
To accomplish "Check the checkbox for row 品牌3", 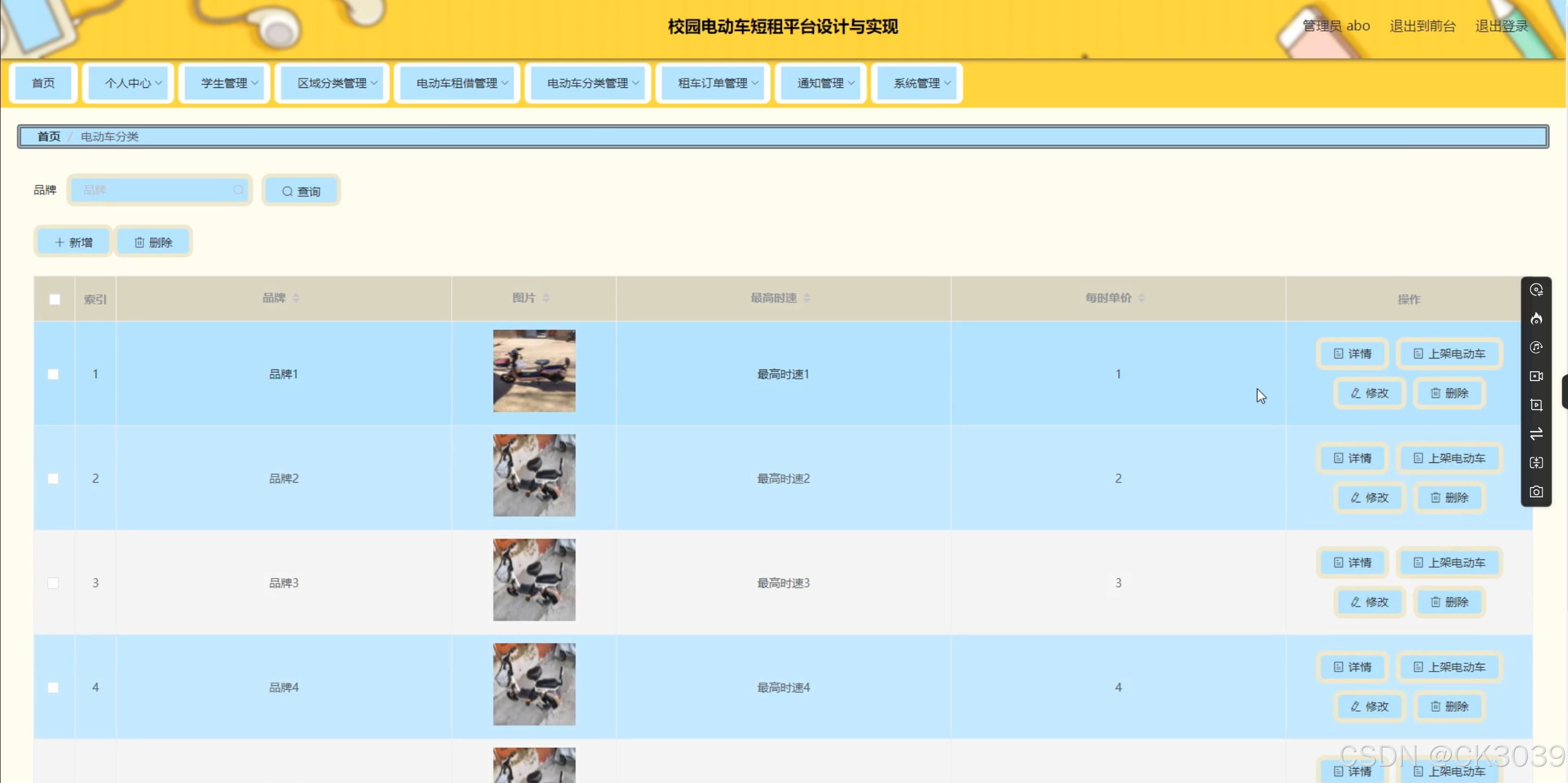I will coord(54,583).
